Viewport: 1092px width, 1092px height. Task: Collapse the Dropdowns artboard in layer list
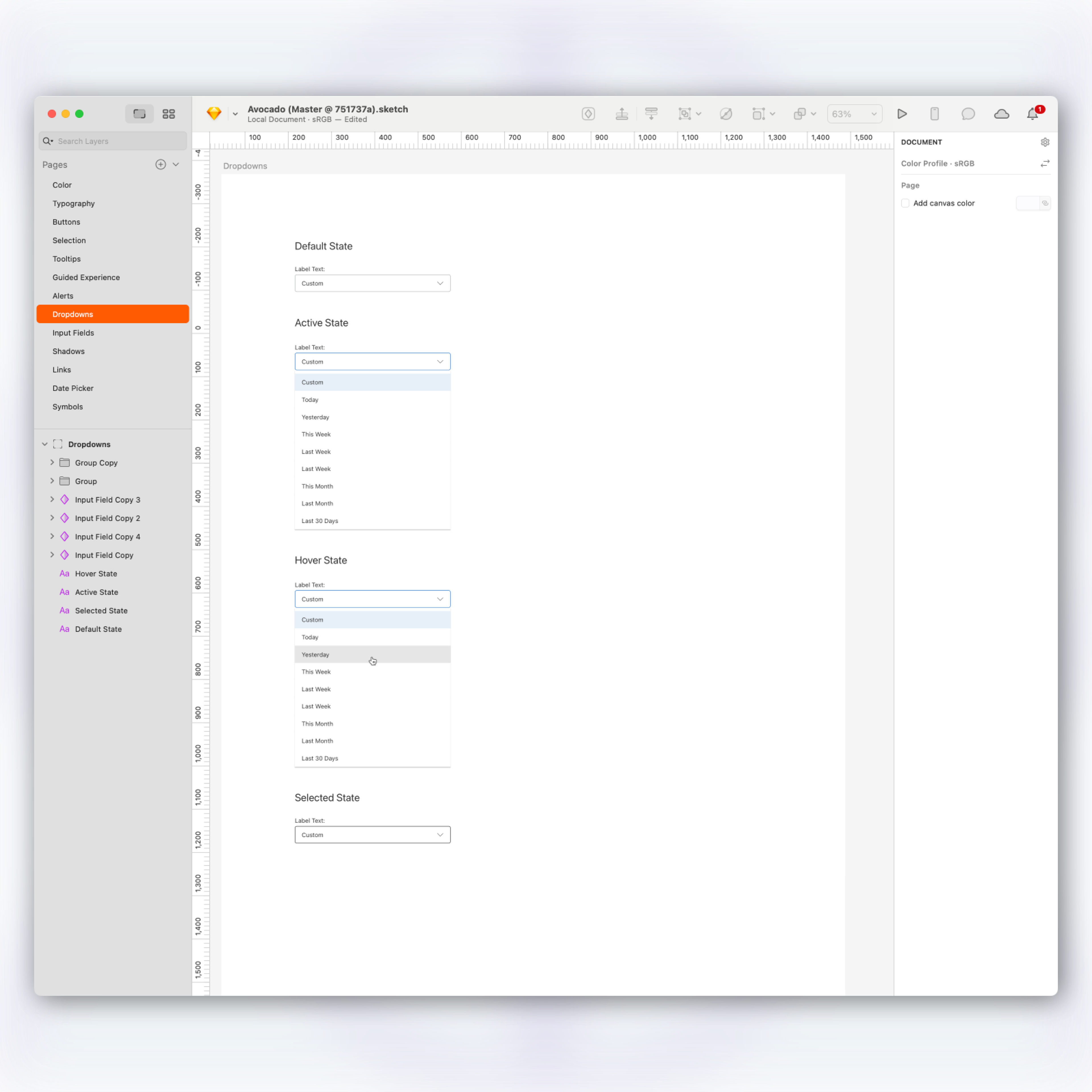click(45, 444)
